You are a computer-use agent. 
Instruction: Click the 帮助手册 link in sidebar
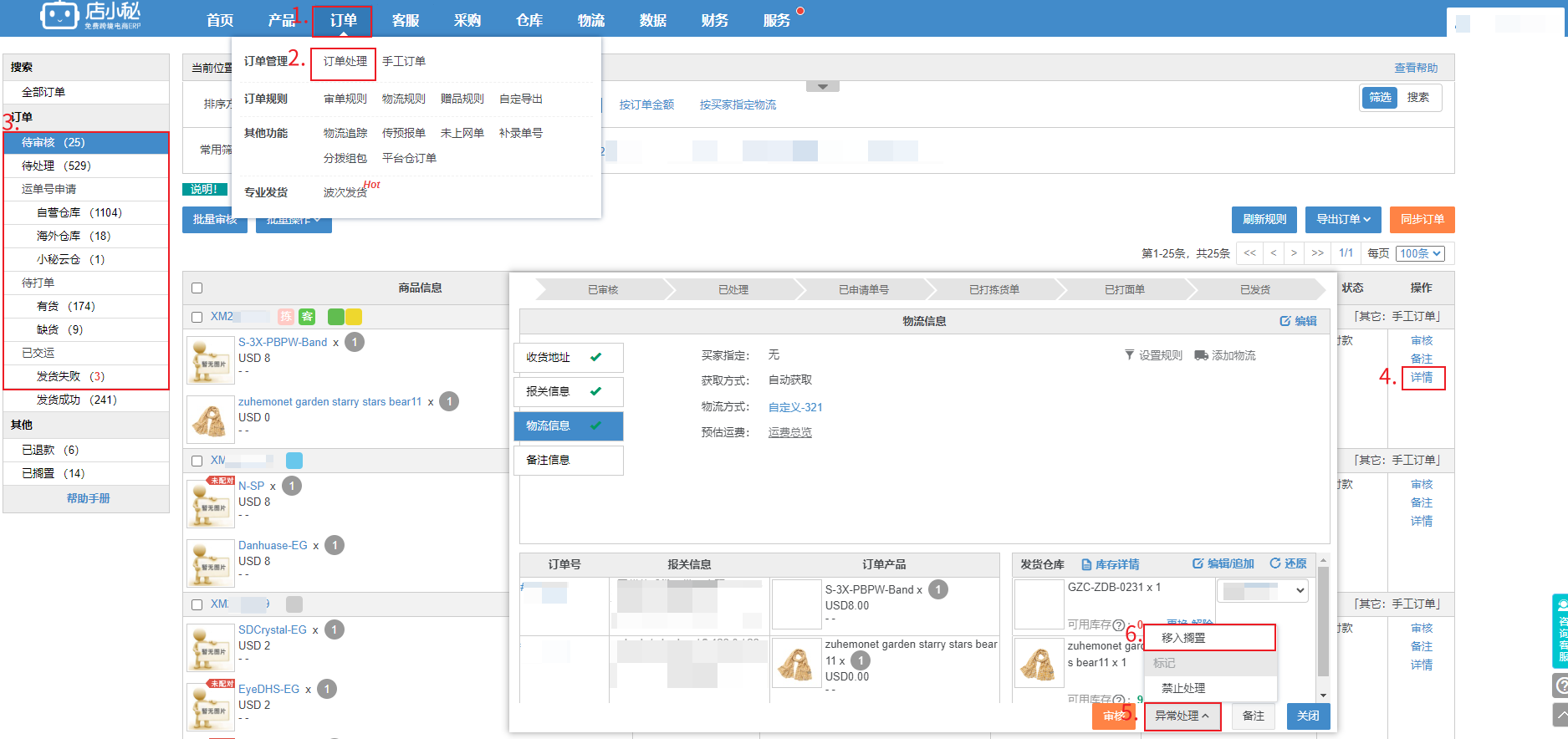point(89,499)
